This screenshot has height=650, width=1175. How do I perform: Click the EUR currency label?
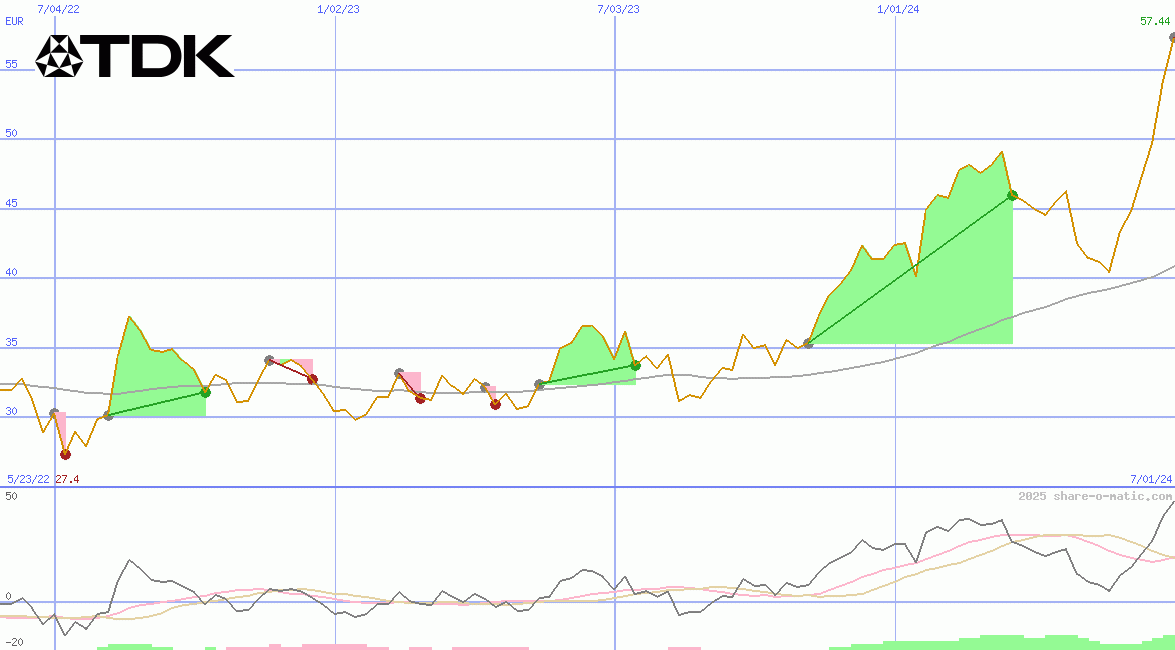coord(14,21)
